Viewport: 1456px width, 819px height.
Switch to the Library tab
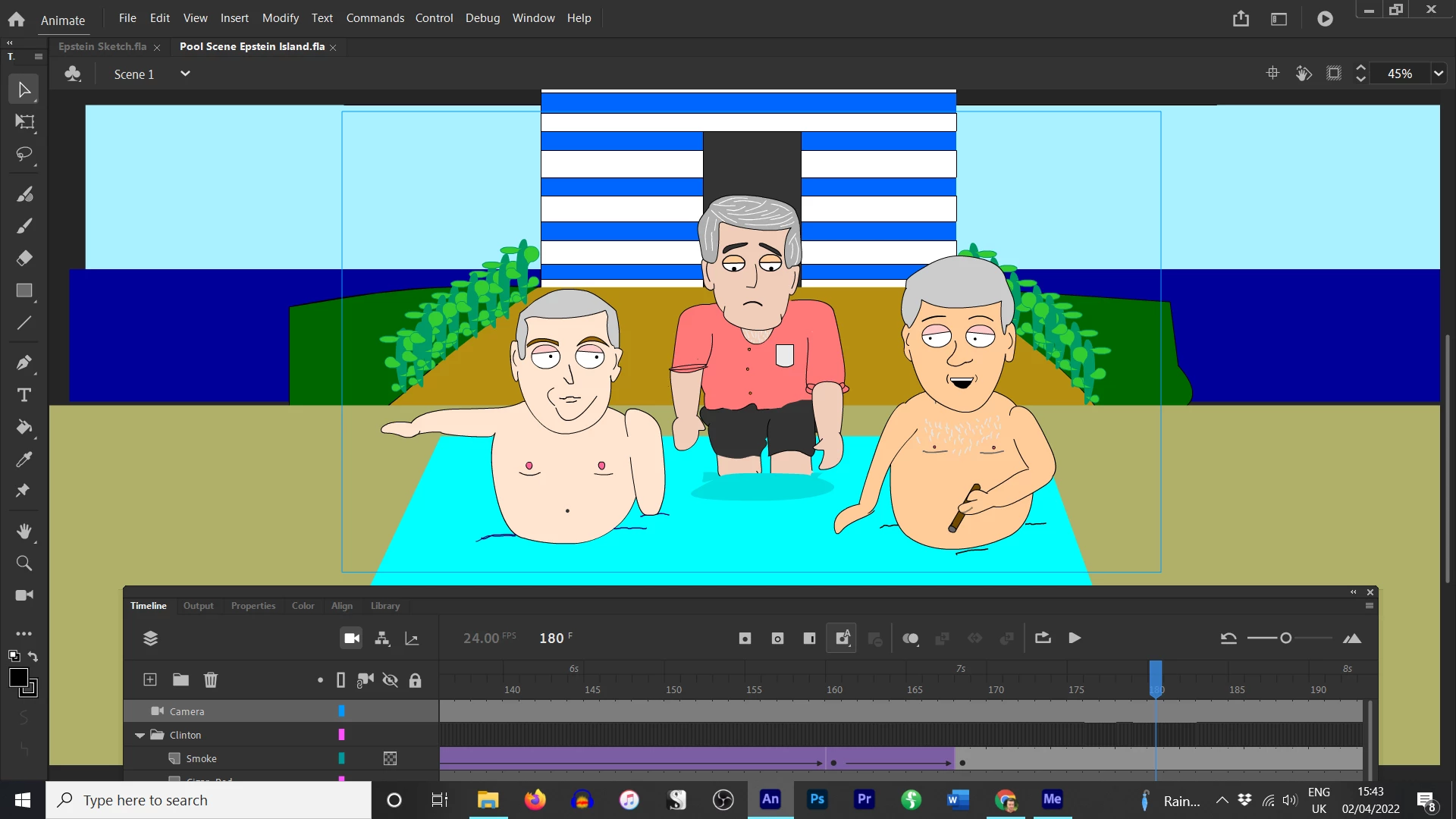point(385,606)
